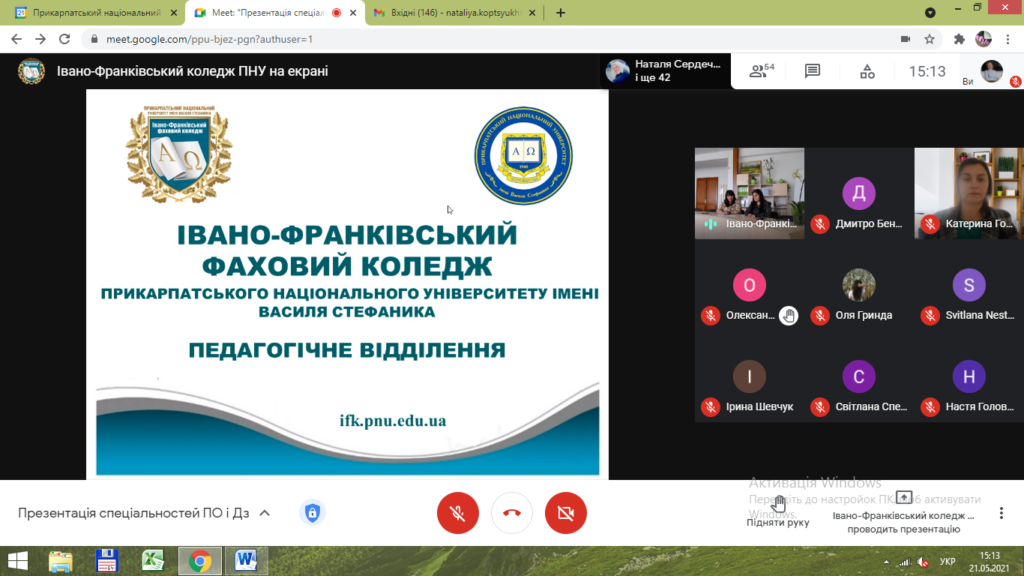The height and width of the screenshot is (576, 1024).
Task: Open the meeting chat panel
Action: [x=812, y=71]
